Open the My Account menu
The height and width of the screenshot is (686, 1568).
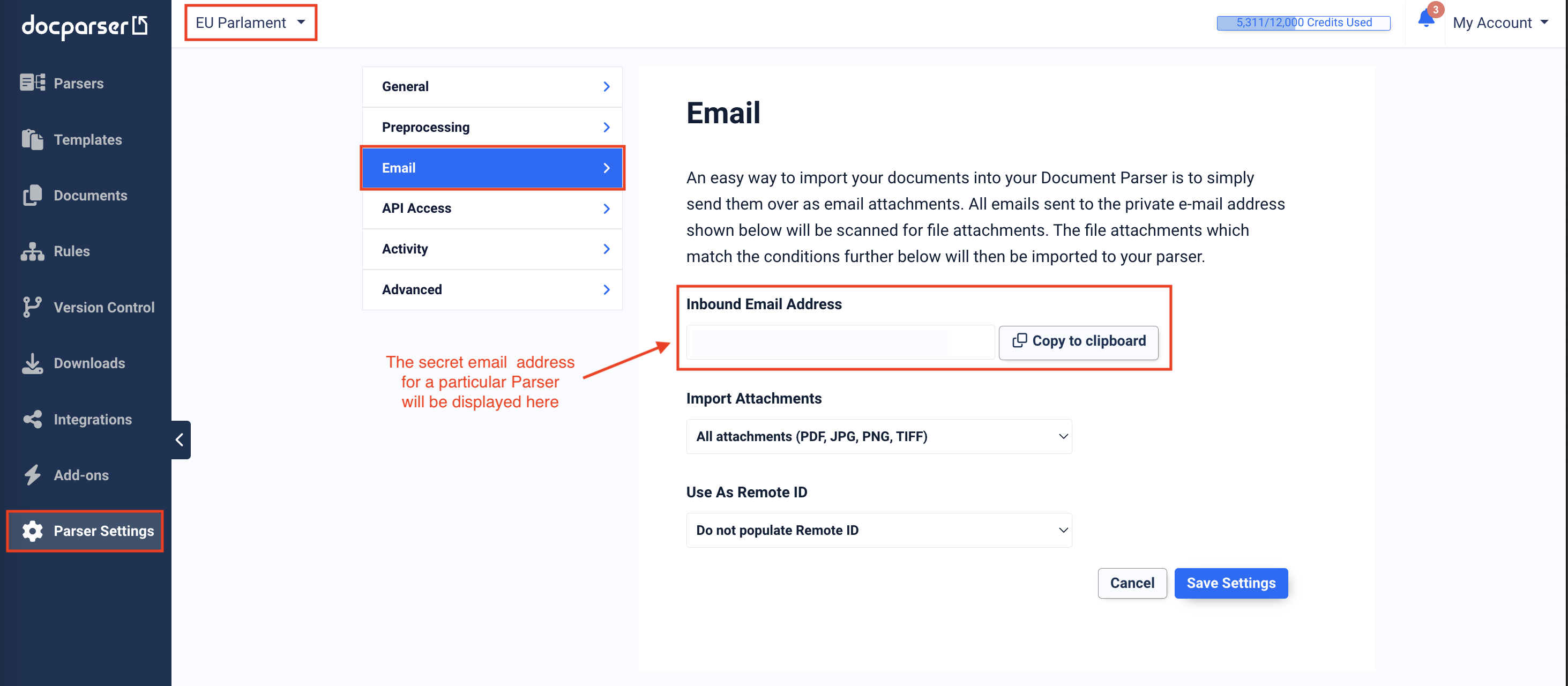pyautogui.click(x=1500, y=23)
